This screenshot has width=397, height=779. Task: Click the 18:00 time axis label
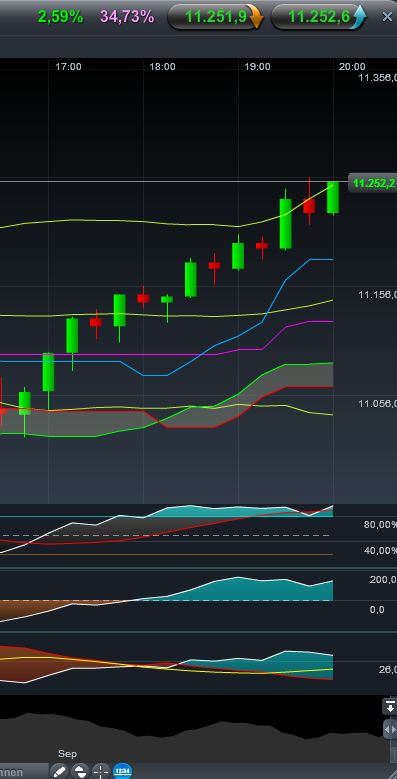162,67
